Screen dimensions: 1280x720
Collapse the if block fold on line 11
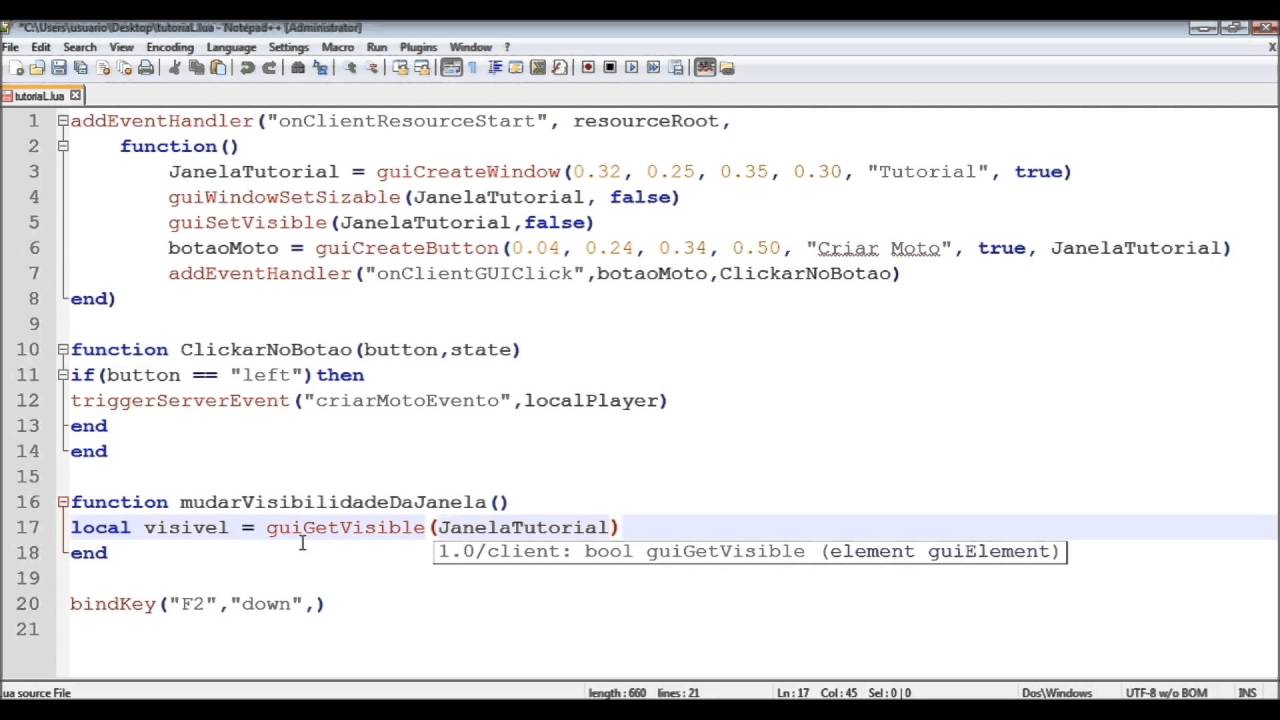[62, 375]
